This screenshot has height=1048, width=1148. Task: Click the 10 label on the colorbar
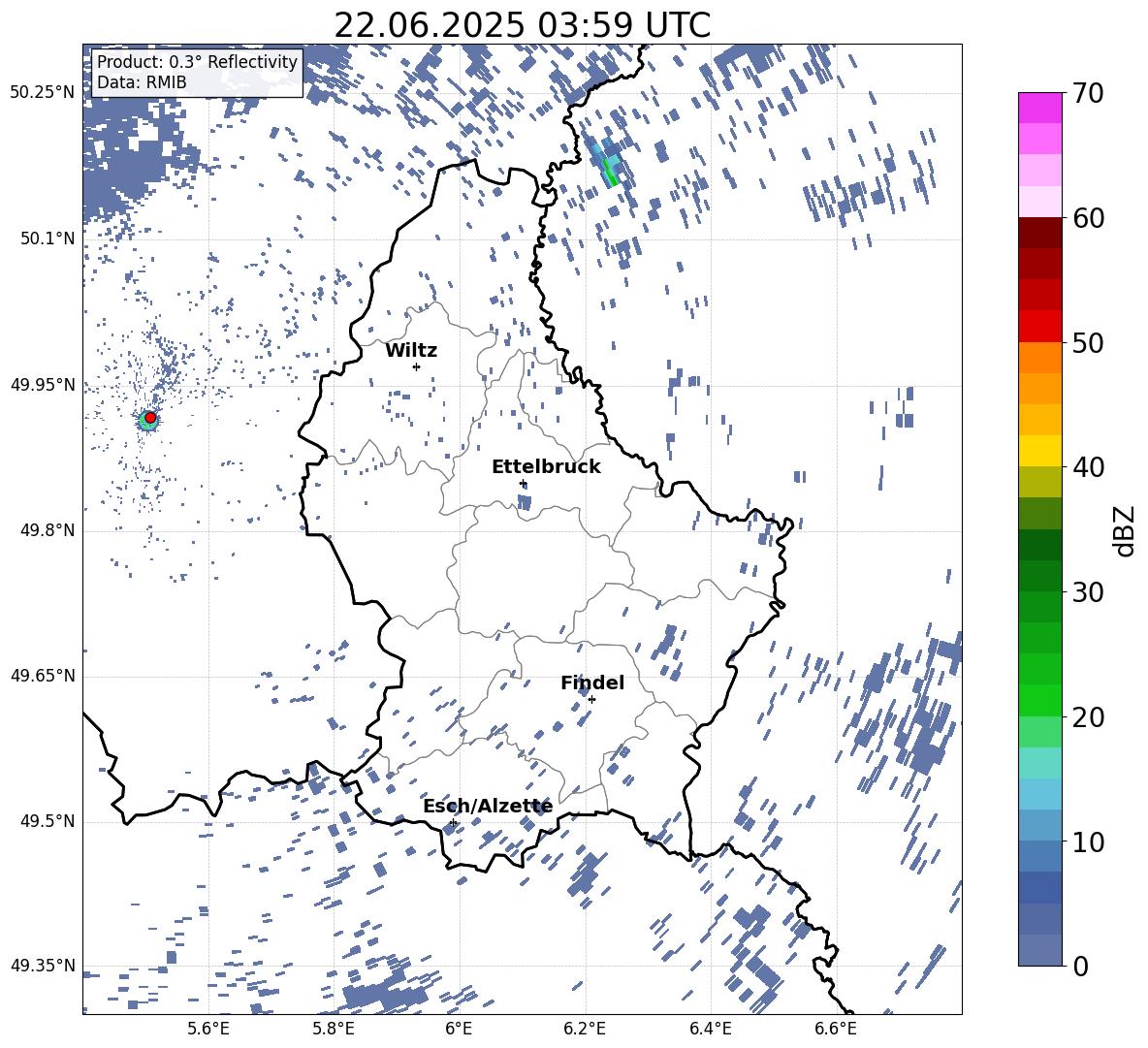pos(1088,842)
